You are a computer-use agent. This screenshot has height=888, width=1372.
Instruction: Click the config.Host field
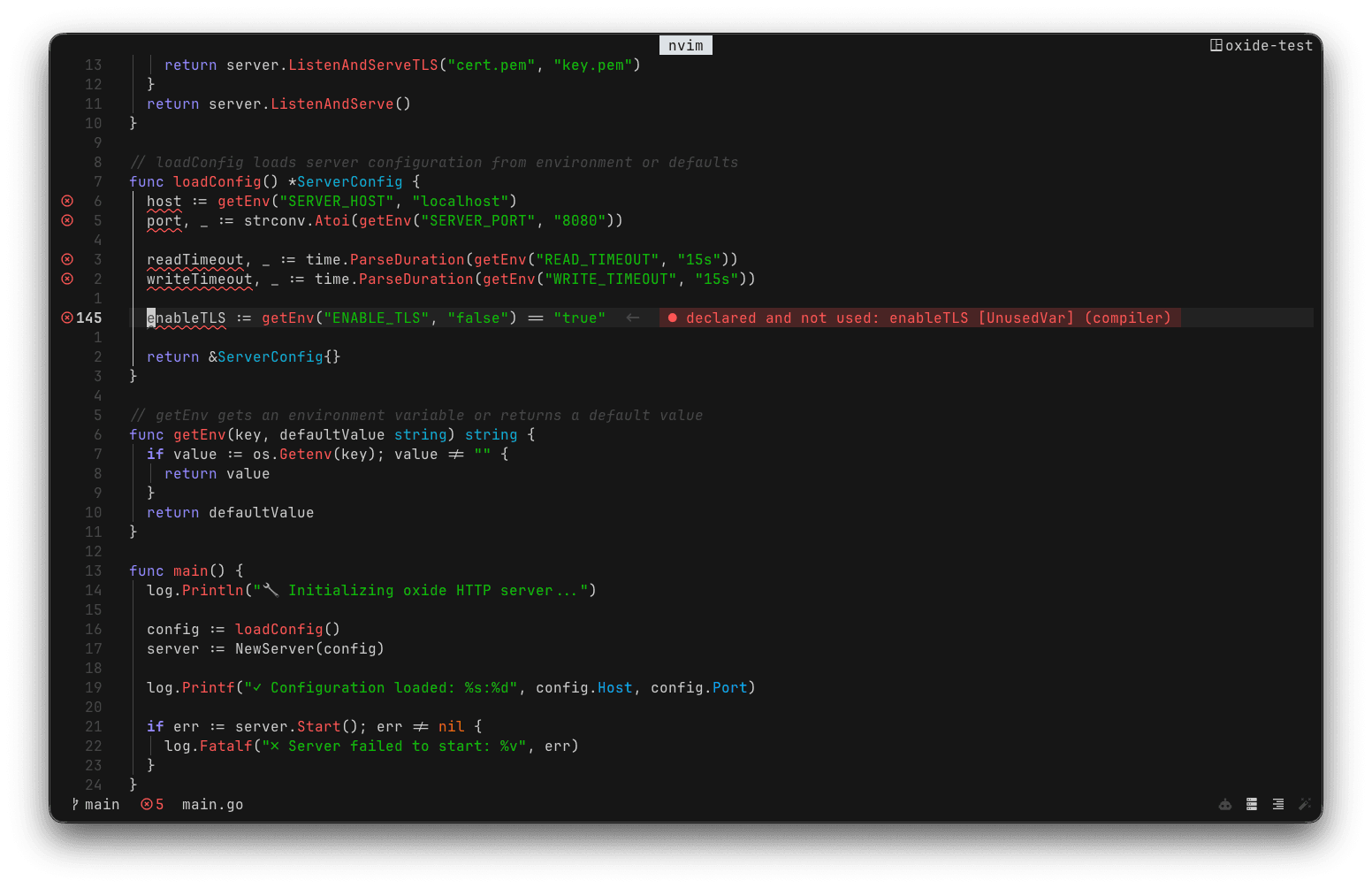[584, 687]
